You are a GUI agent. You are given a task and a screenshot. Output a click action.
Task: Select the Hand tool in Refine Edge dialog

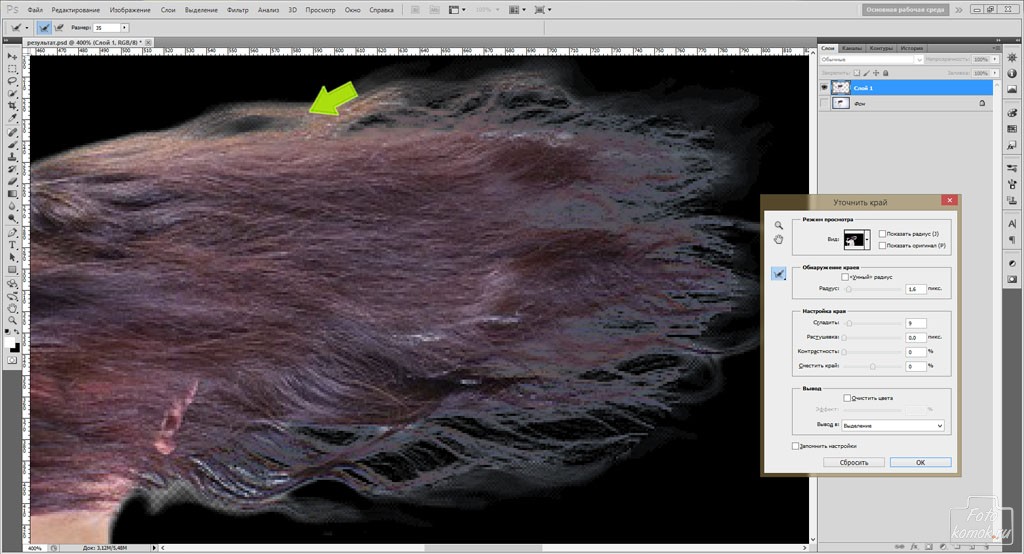click(778, 239)
